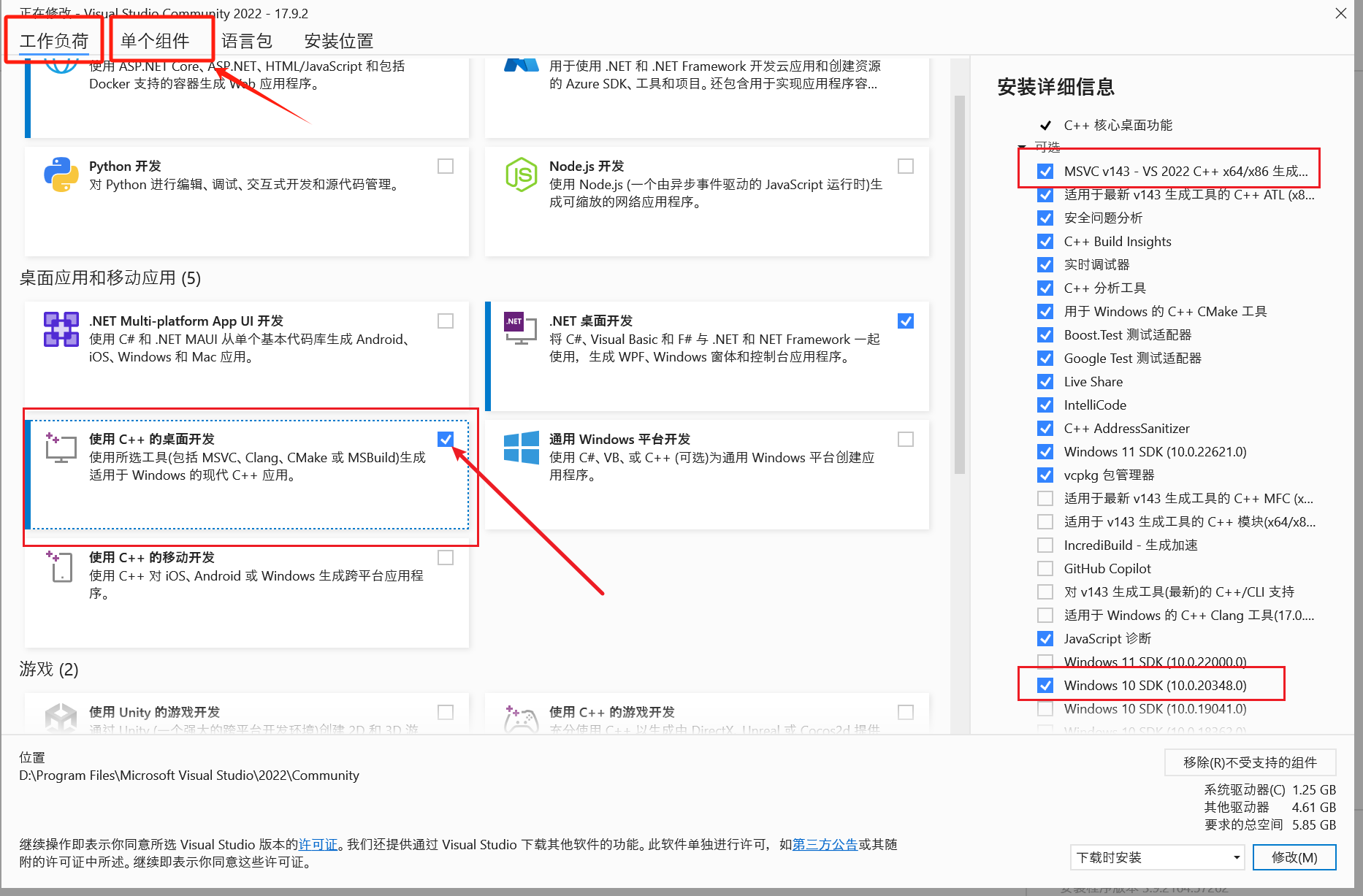Uncheck the .NET 桌面开发 workload checkbox
The width and height of the screenshot is (1363, 896).
coord(906,321)
